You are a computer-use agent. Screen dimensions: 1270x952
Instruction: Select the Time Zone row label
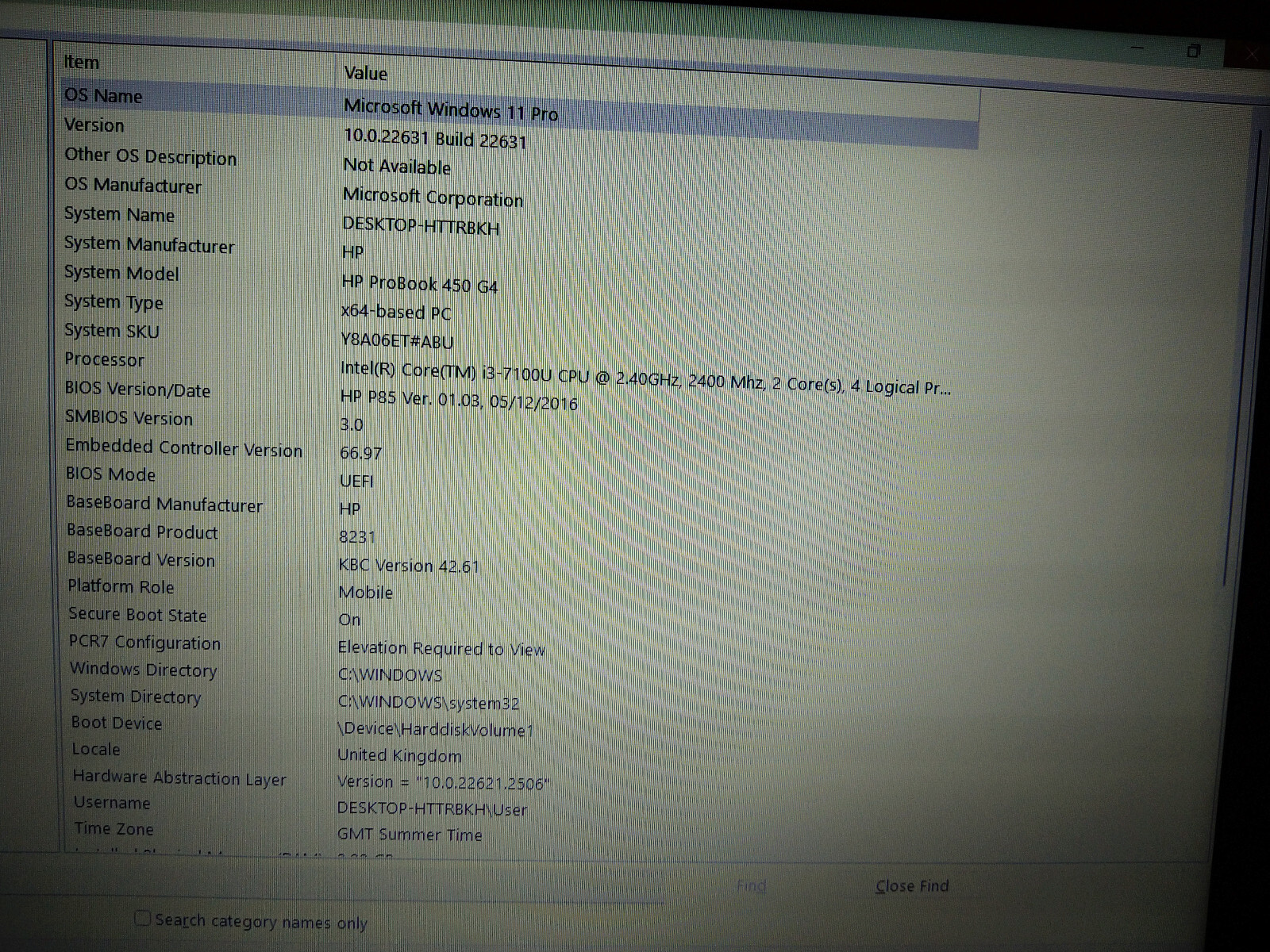point(114,829)
